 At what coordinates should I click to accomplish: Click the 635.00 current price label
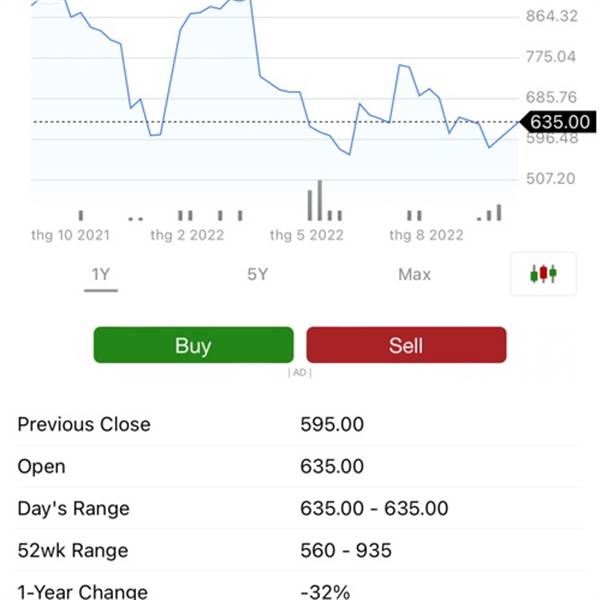tap(559, 122)
